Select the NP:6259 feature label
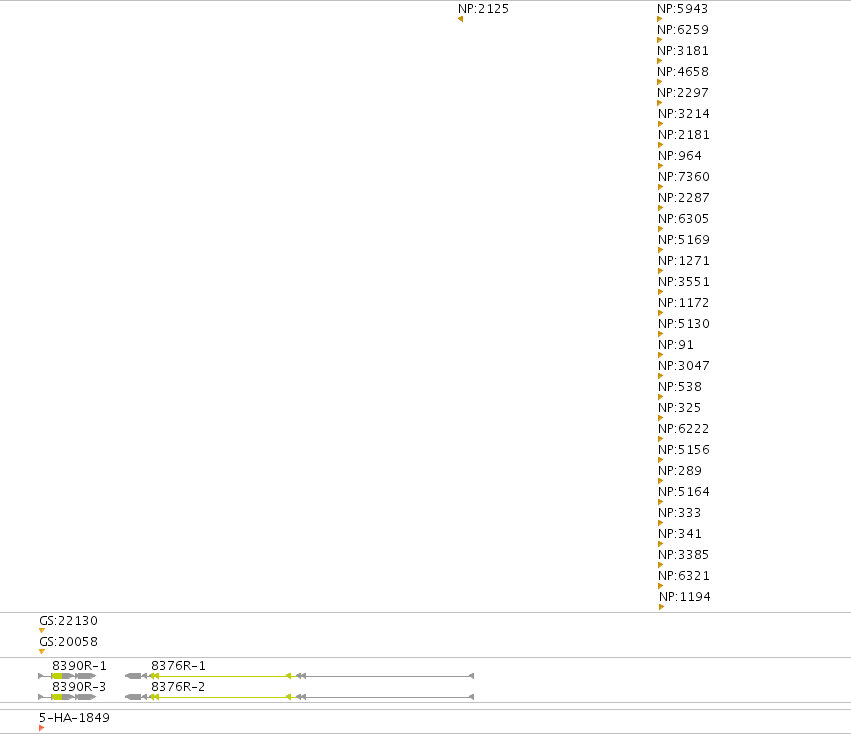This screenshot has height=734, width=851. [x=683, y=30]
